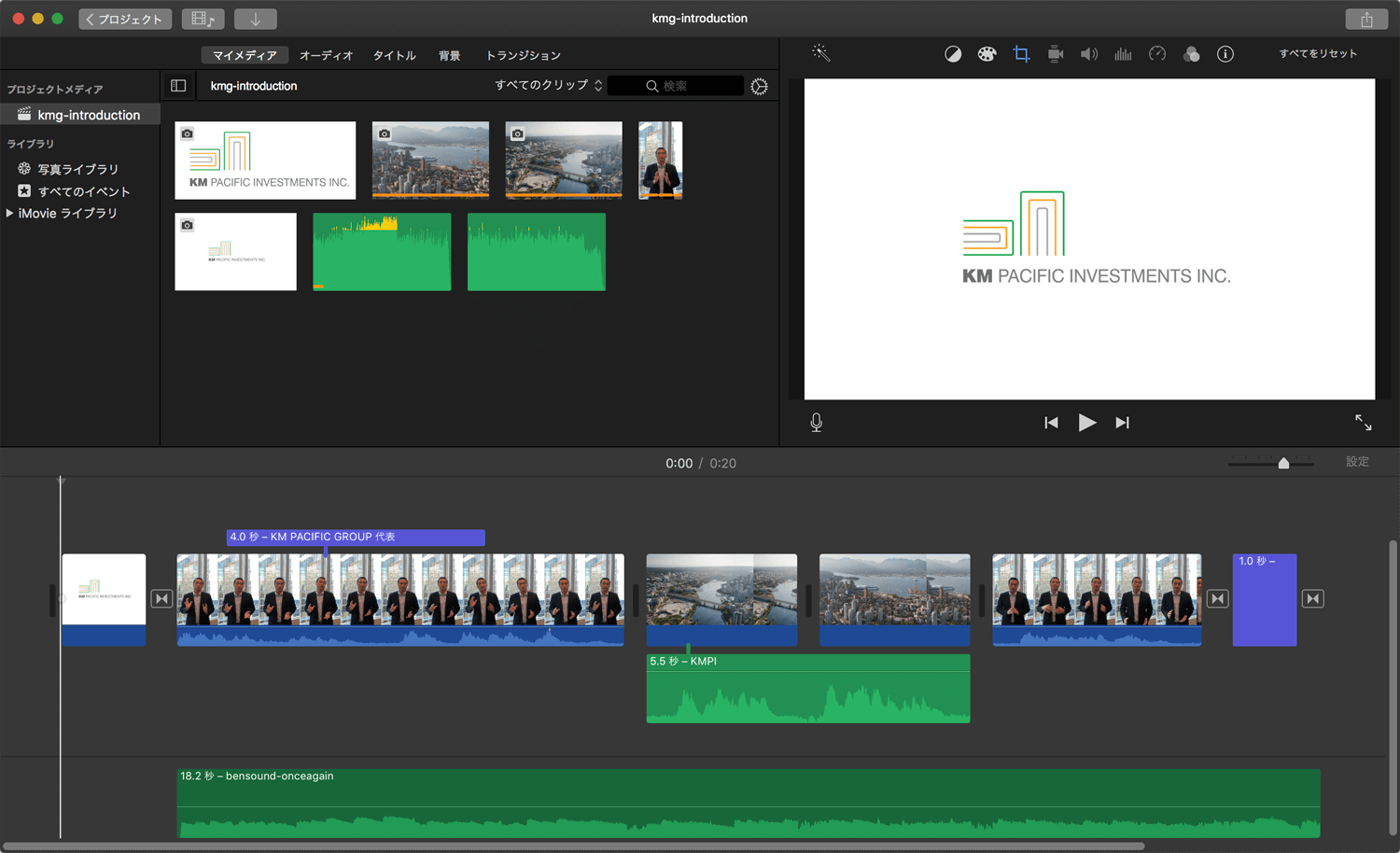Select the aerial river clip in timeline
Screen dimensions: 1400x853
pyautogui.click(x=721, y=599)
